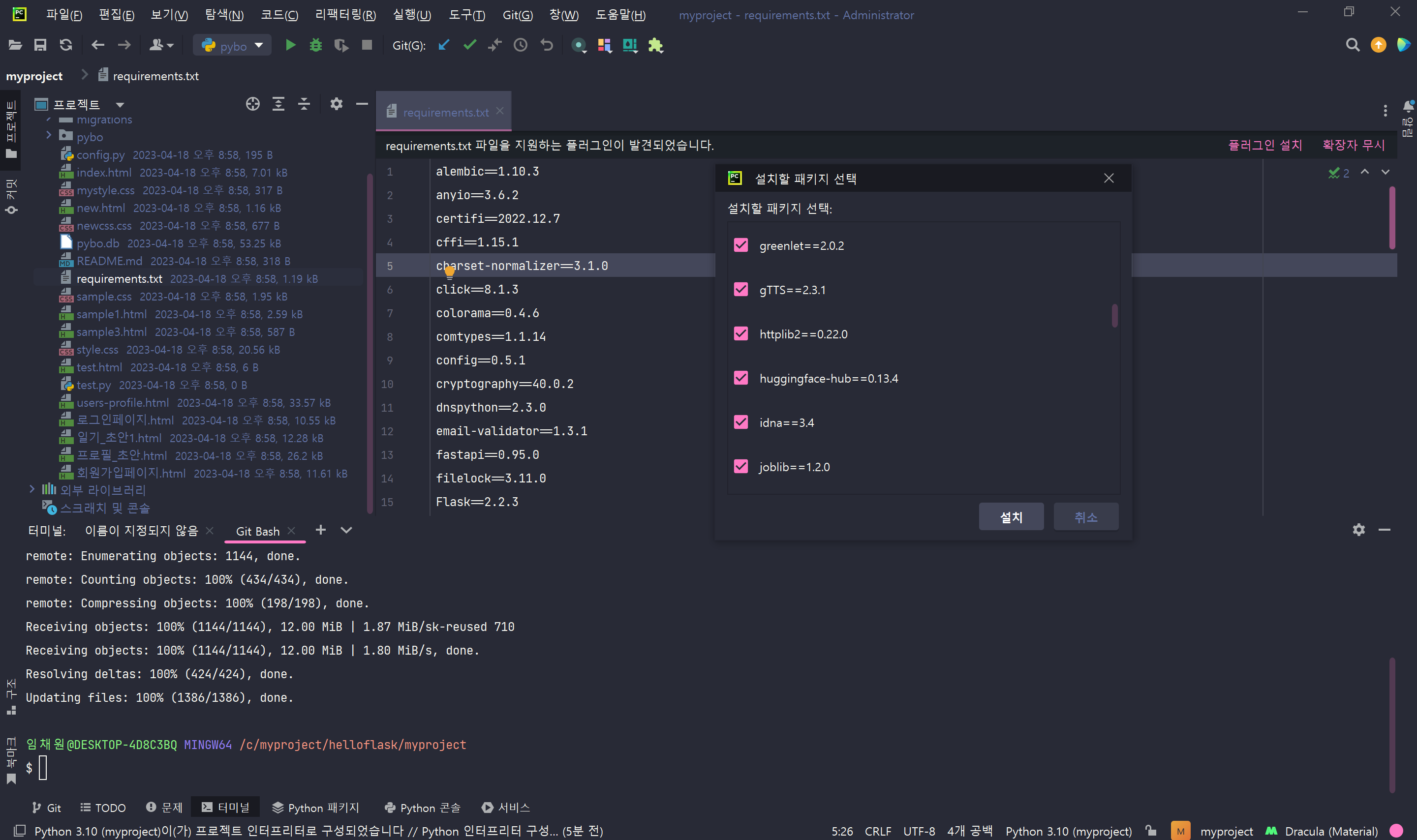
Task: Uncheck the httplib2==0.22.0 checkbox
Action: click(x=740, y=334)
